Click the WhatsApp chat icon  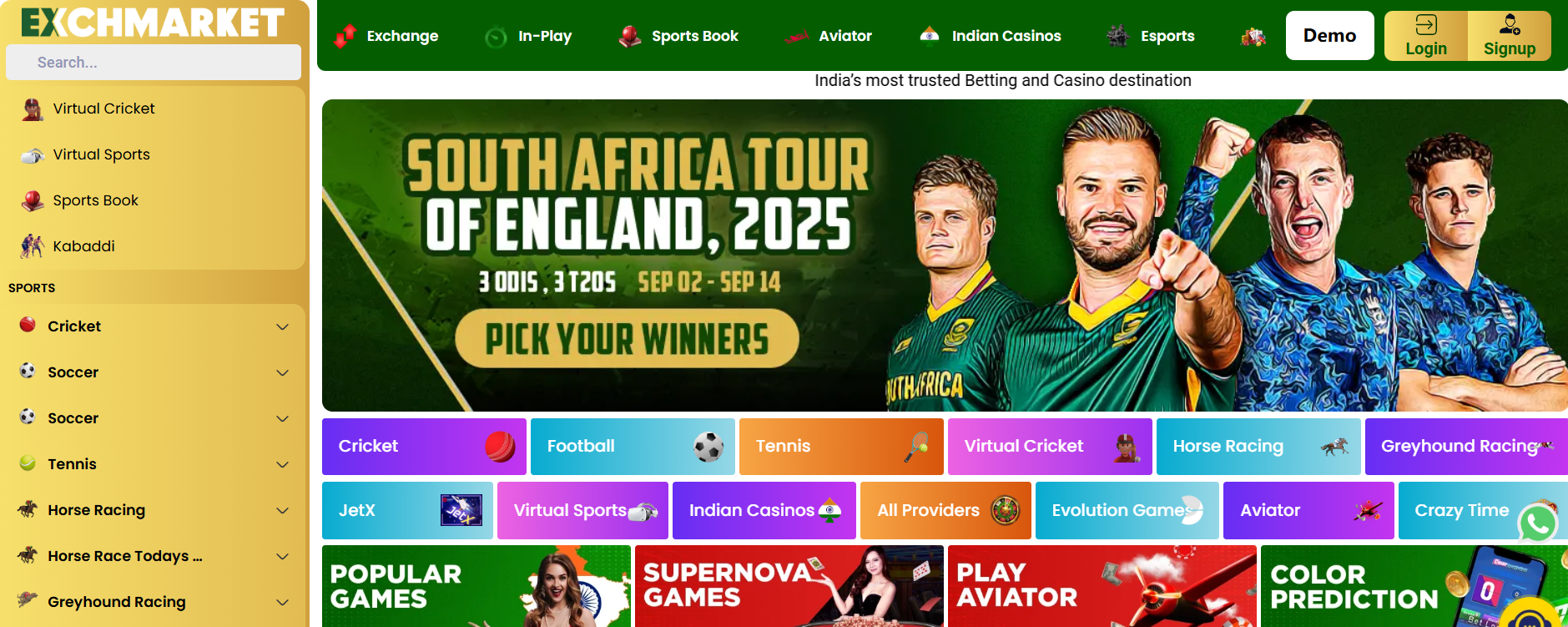pos(1538,524)
